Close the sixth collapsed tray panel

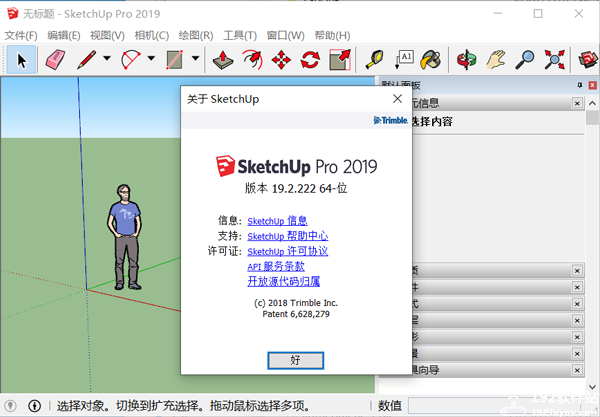click(x=577, y=353)
